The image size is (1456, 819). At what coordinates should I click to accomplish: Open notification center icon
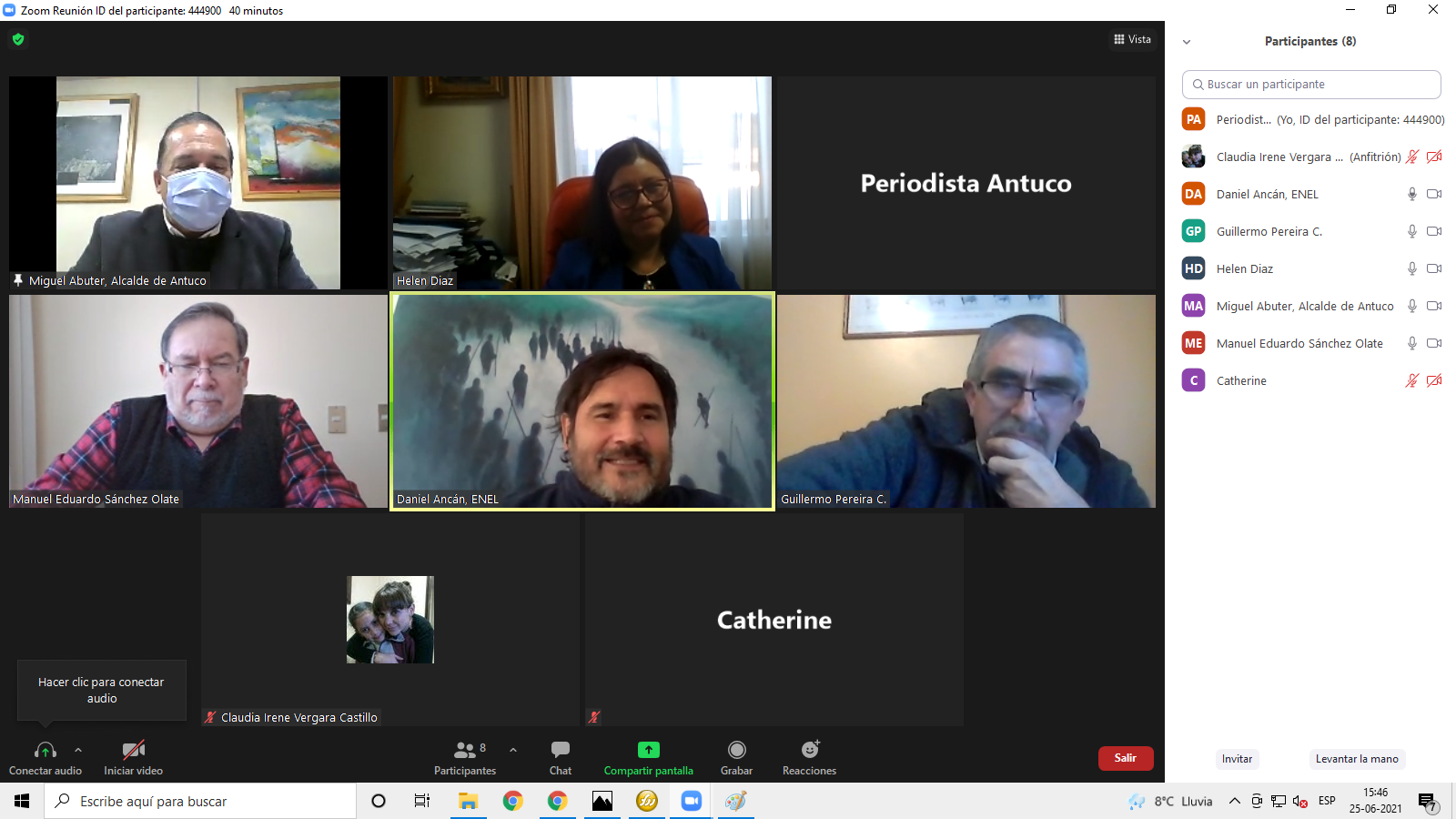1428,802
